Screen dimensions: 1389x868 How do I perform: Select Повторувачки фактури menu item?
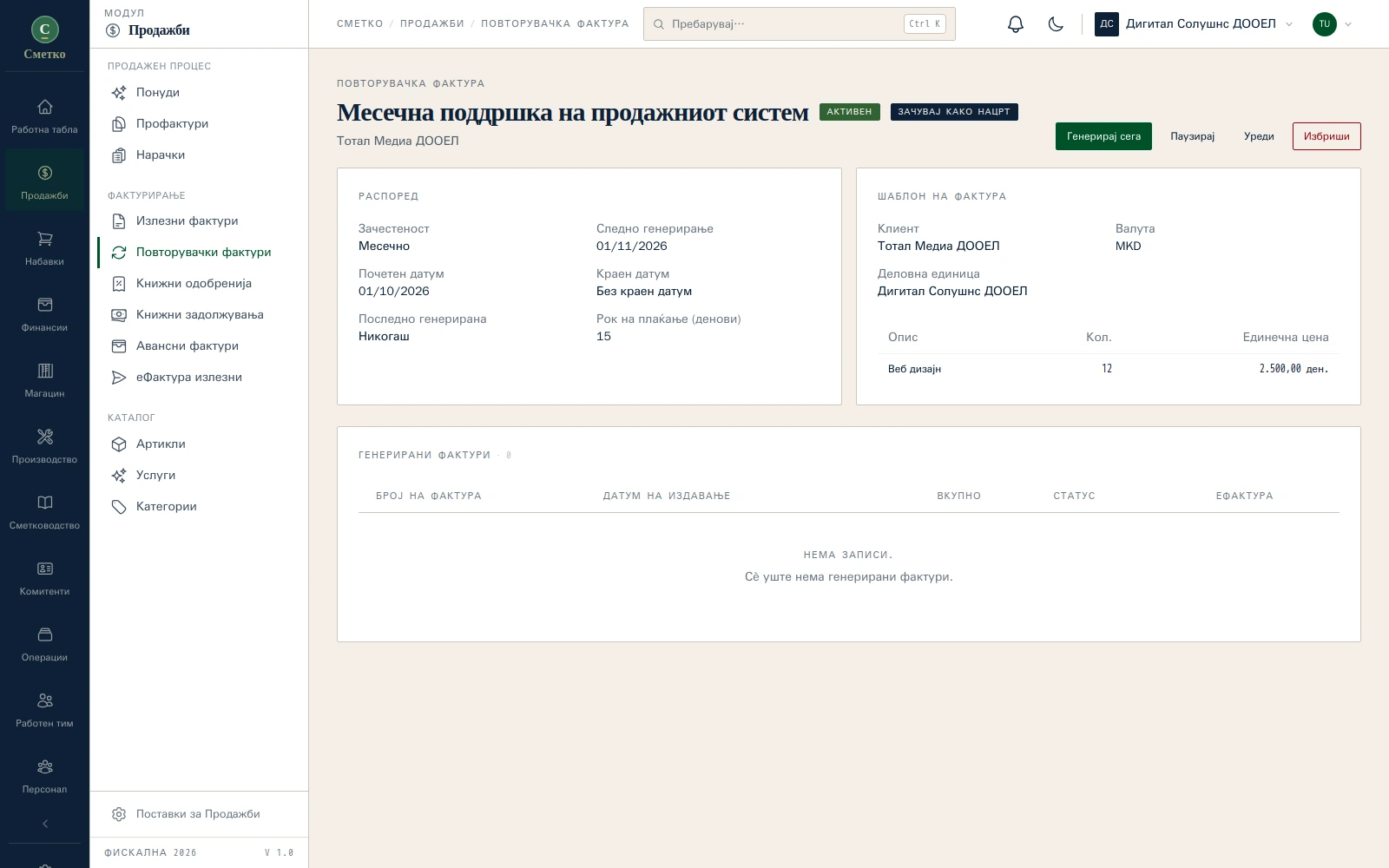tap(199, 252)
